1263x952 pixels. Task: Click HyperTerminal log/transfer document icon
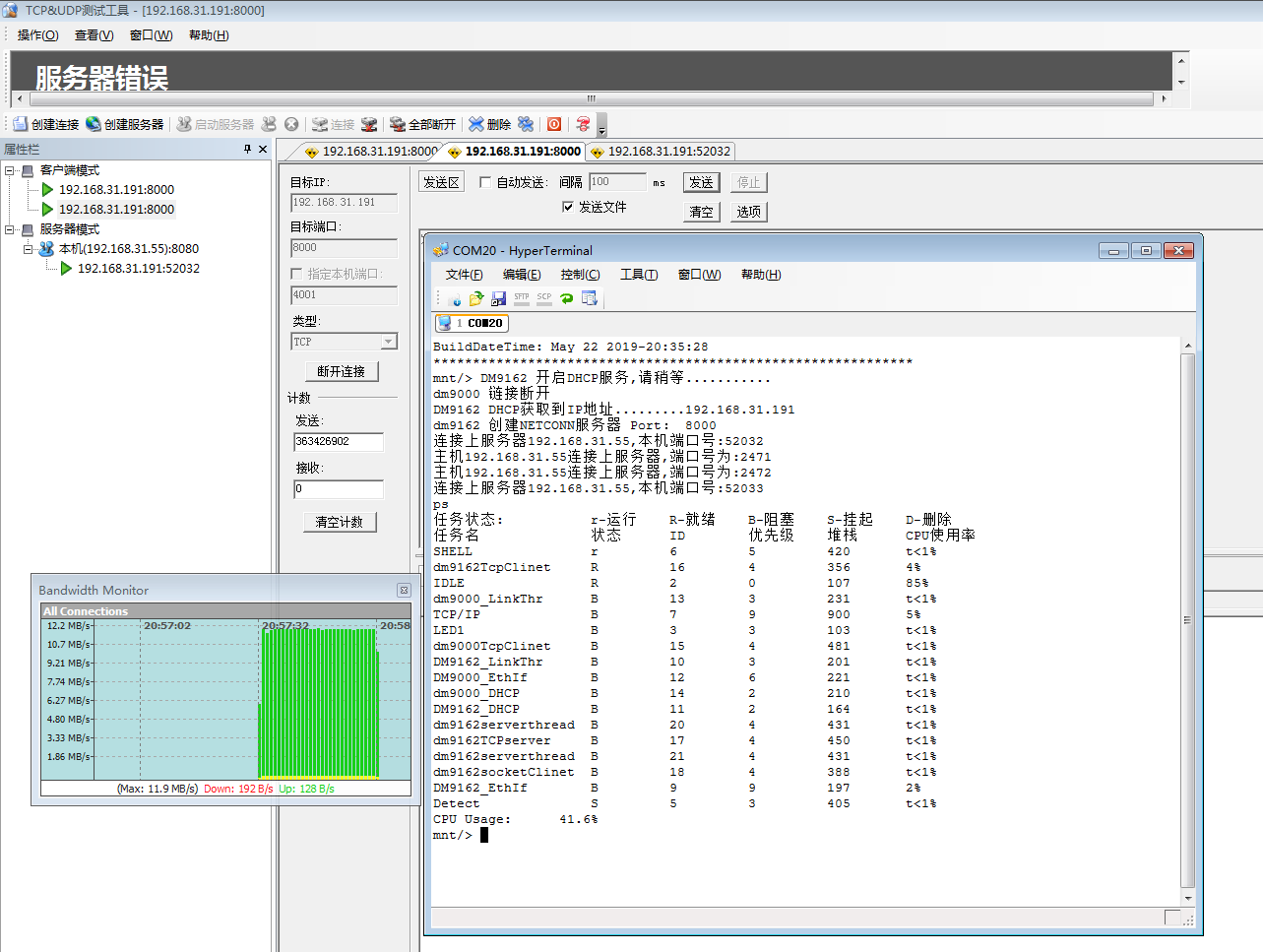[x=590, y=298]
